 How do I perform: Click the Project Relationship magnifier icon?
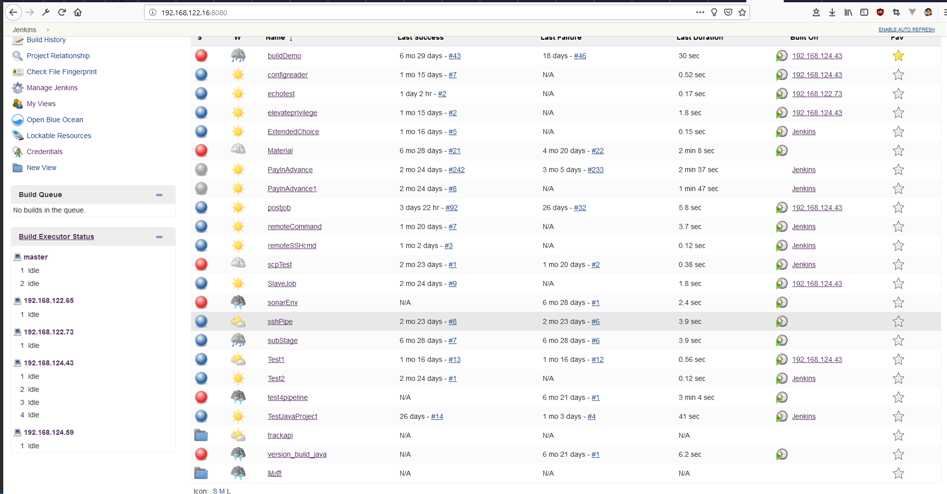tap(18, 56)
